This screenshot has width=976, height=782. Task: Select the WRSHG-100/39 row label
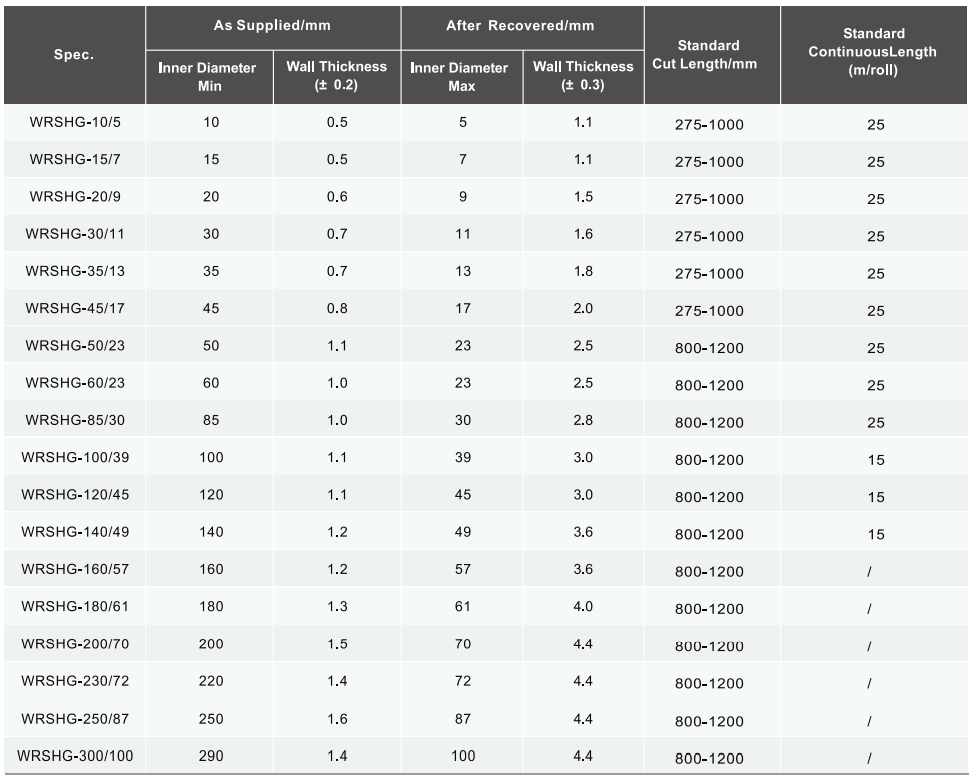tap(75, 458)
